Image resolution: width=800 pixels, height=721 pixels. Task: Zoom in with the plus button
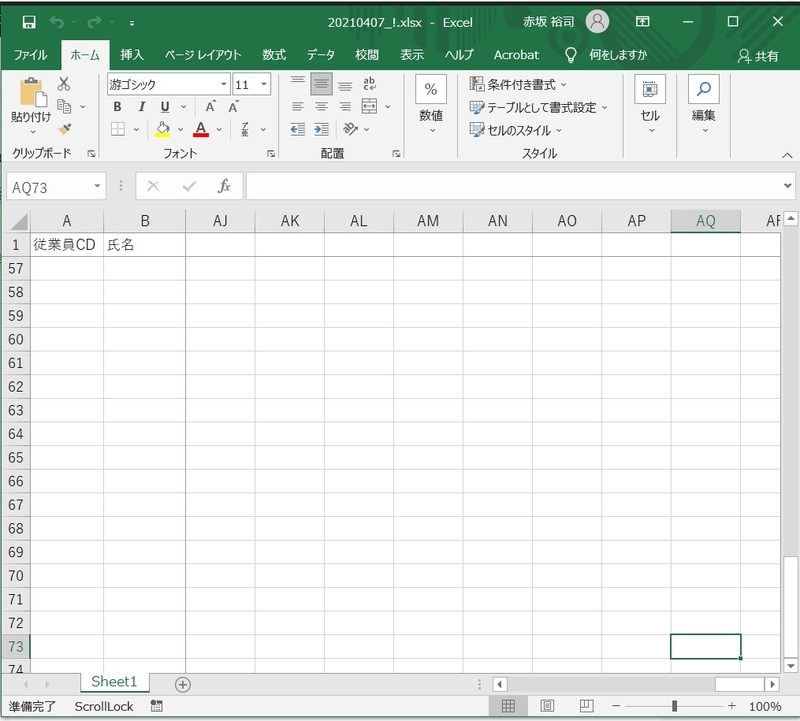point(732,706)
